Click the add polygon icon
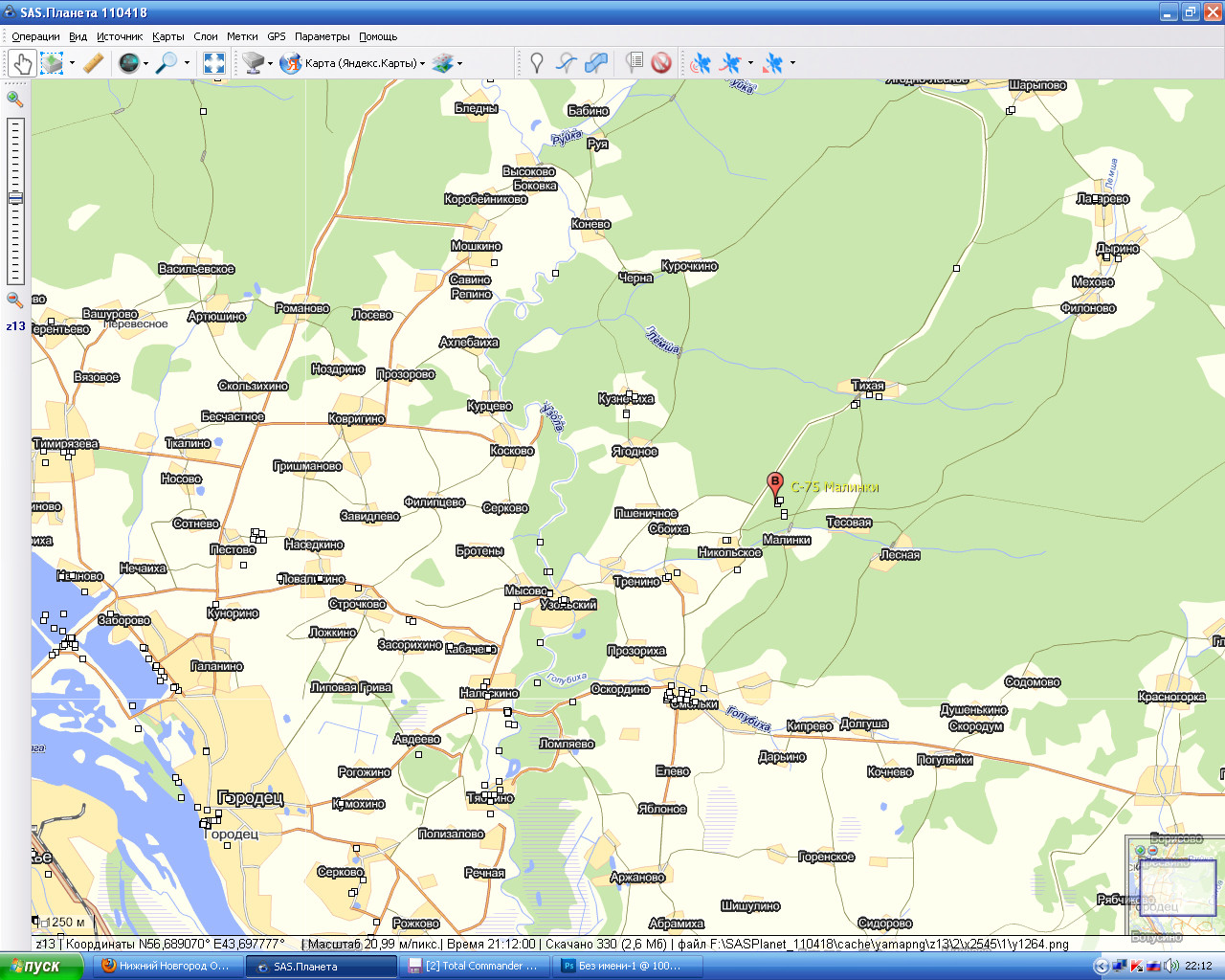This screenshot has height=980, width=1225. (596, 63)
